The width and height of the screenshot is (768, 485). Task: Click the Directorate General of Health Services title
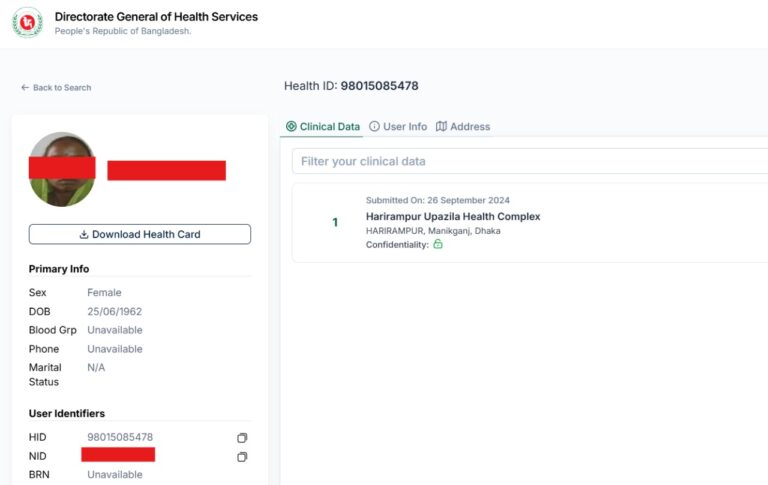[x=156, y=17]
